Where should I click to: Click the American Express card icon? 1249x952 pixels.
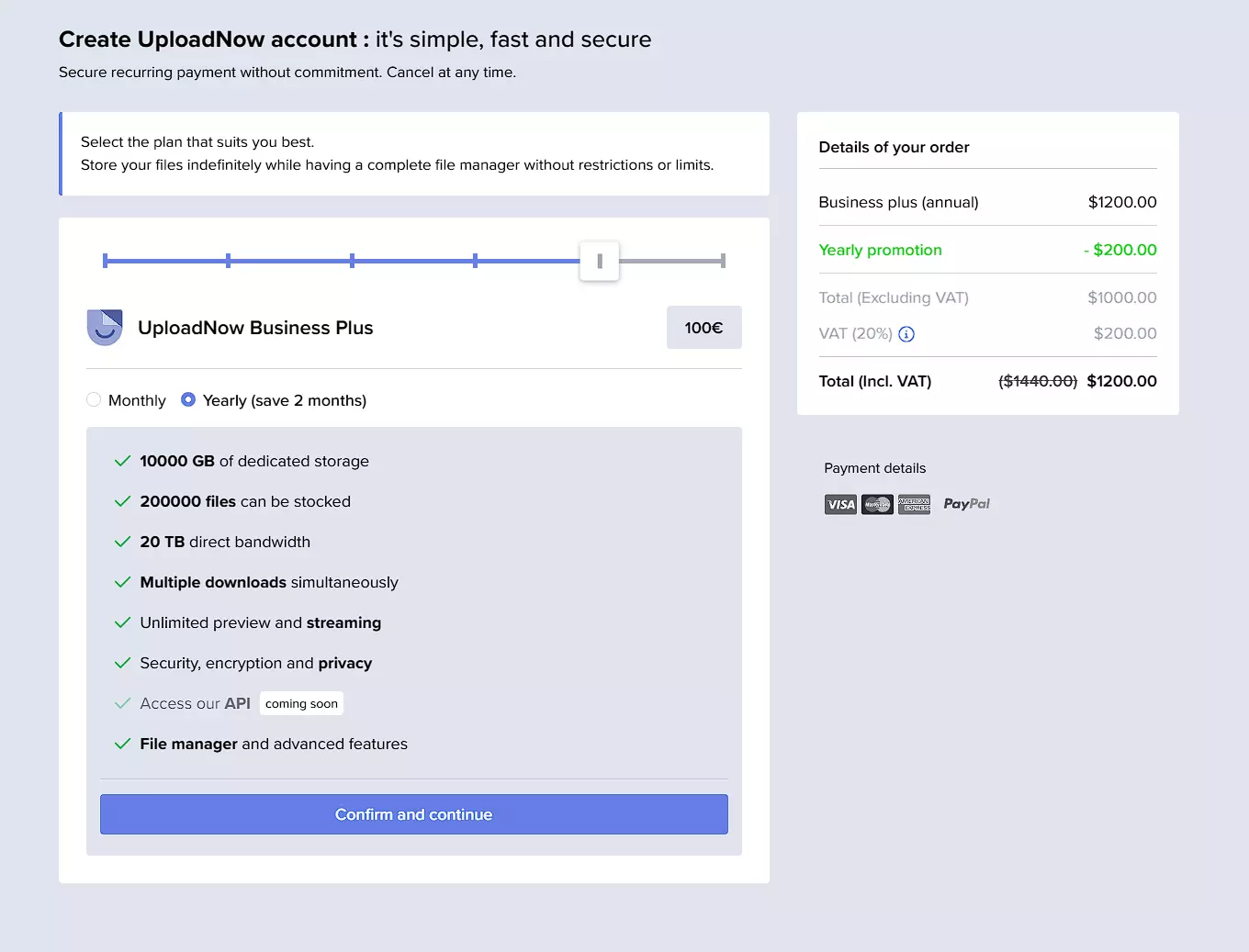pyautogui.click(x=914, y=504)
